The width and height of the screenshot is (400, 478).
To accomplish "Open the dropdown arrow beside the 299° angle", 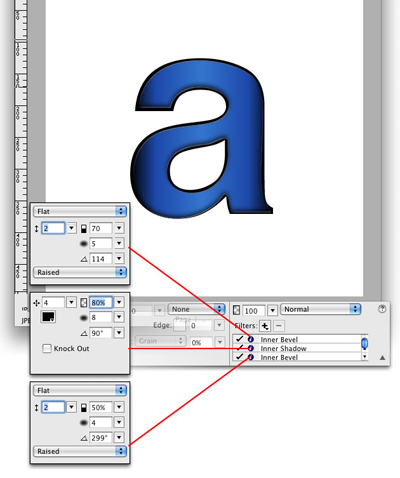I will click(119, 438).
